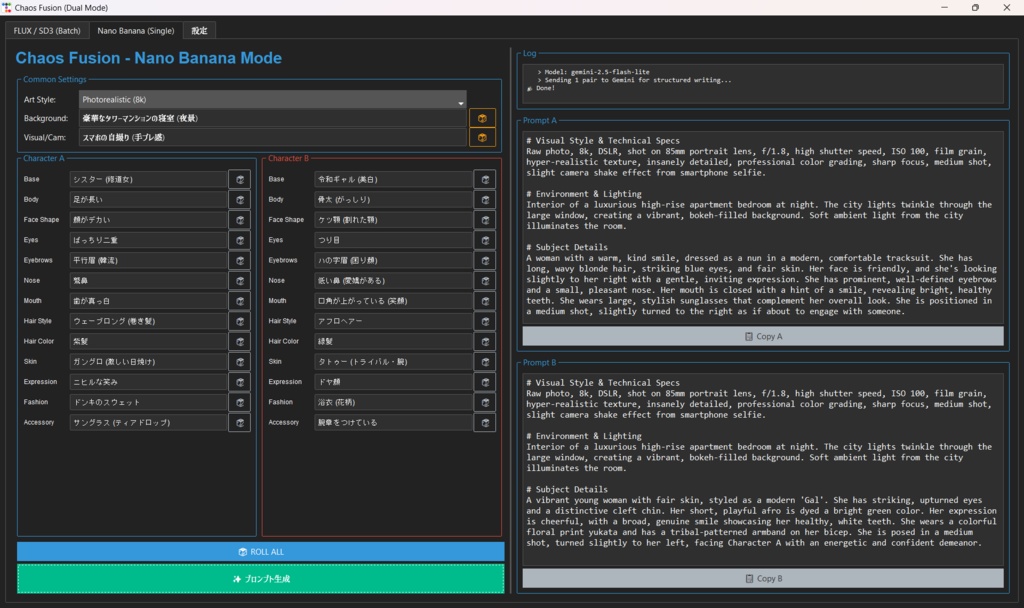Edit Character A Accessory field

[x=148, y=423]
